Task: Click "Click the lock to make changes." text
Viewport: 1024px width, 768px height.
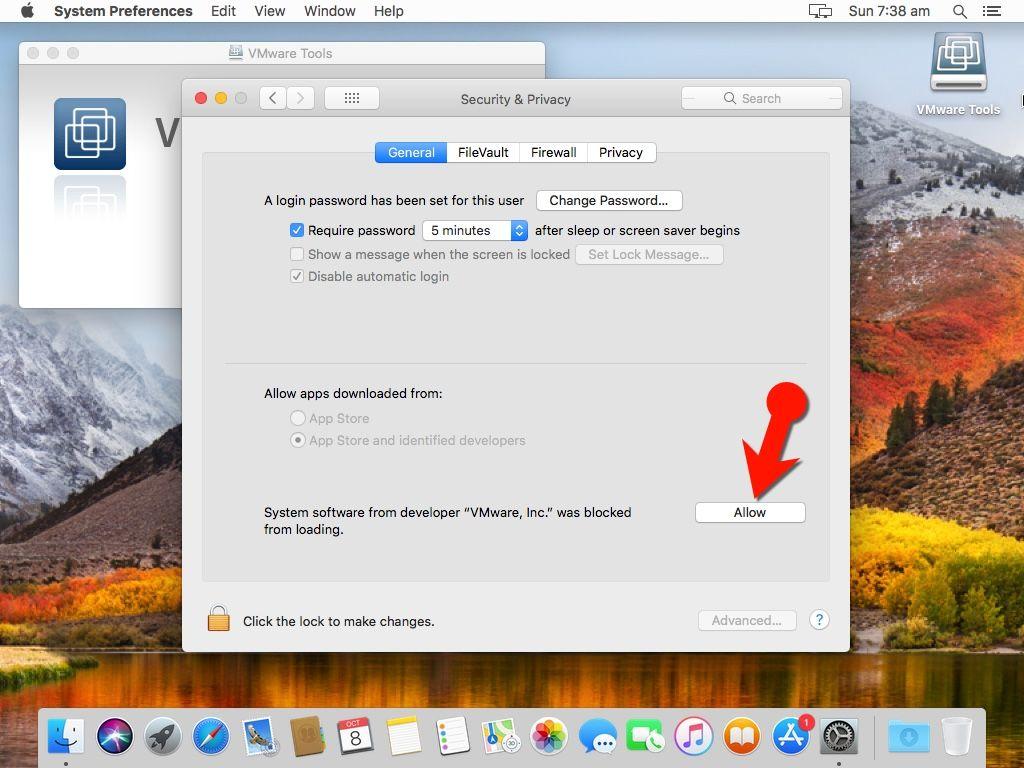Action: [338, 621]
